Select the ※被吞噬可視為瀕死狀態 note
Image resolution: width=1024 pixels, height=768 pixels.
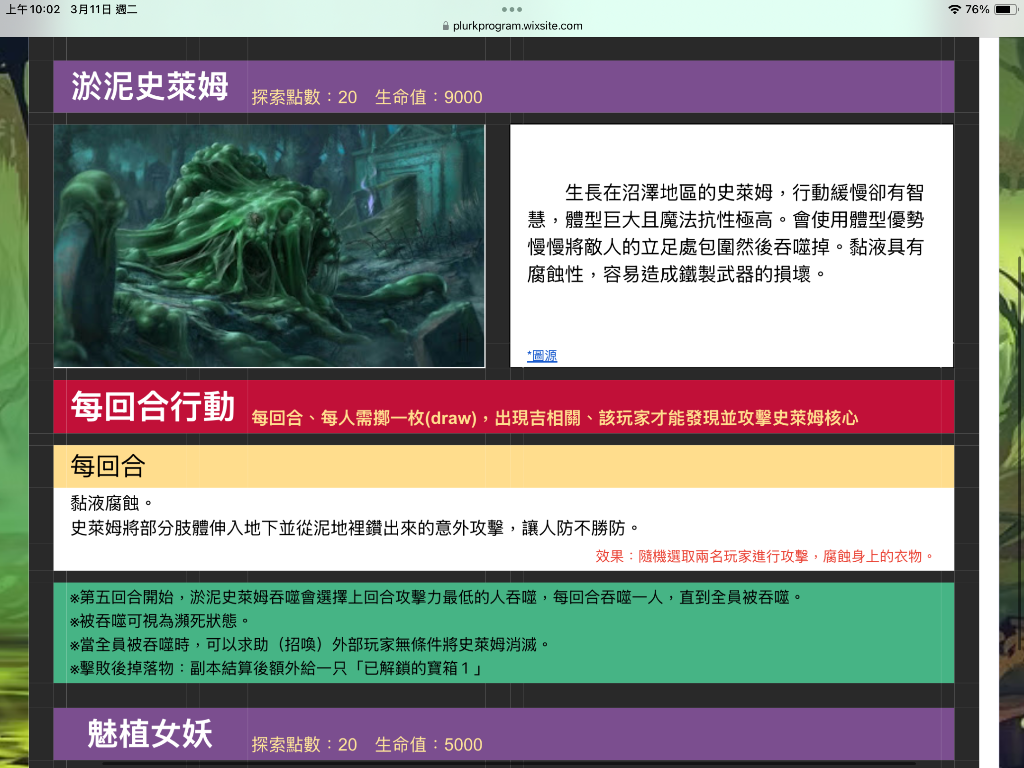pyautogui.click(x=160, y=621)
